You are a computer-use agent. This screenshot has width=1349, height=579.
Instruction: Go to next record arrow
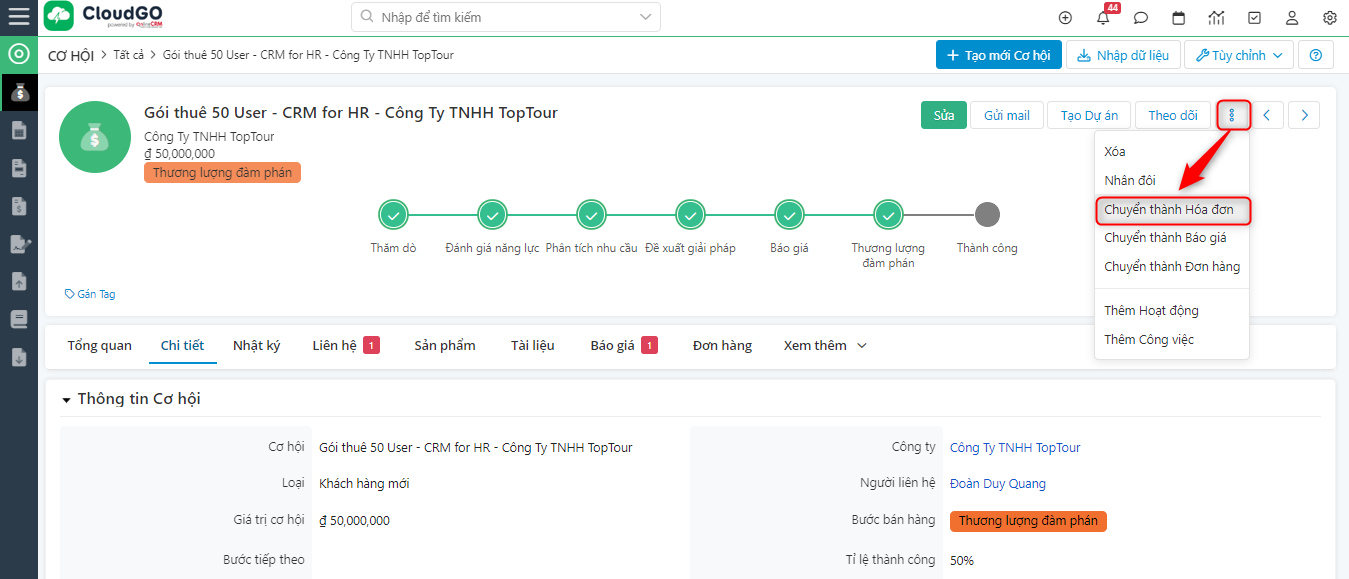click(x=1304, y=116)
